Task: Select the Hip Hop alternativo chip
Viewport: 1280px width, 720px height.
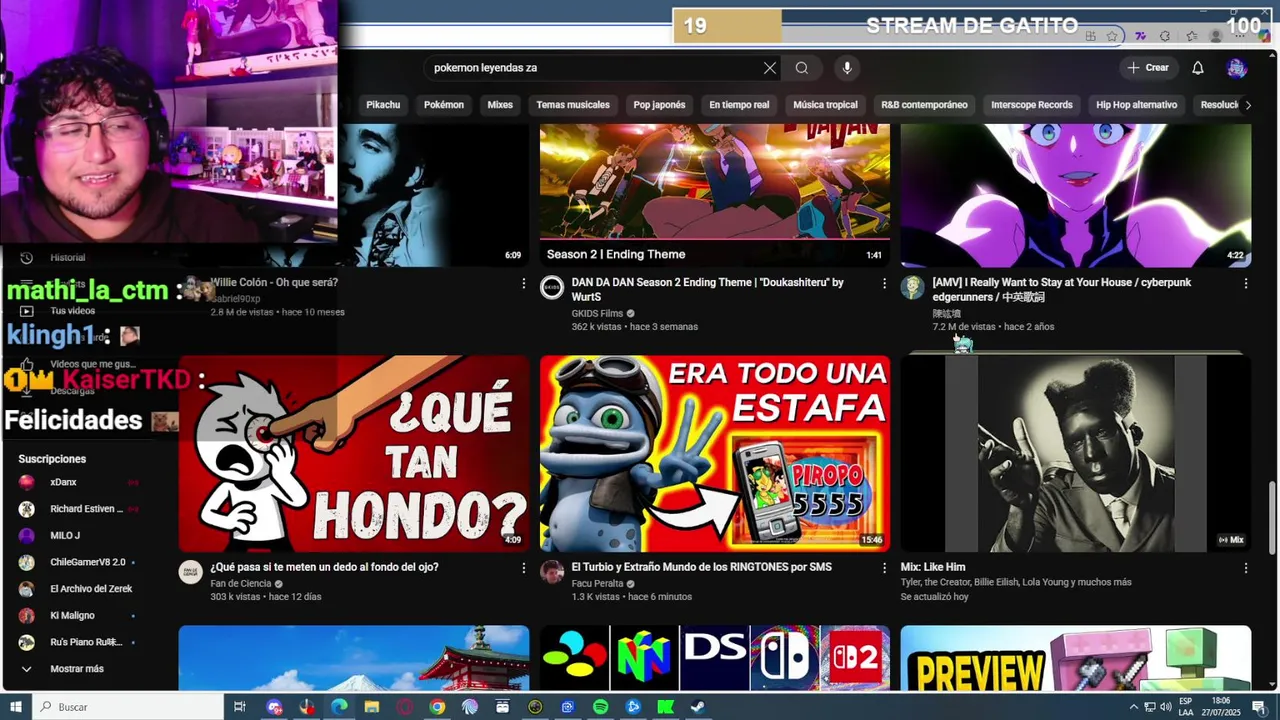Action: (x=1136, y=105)
